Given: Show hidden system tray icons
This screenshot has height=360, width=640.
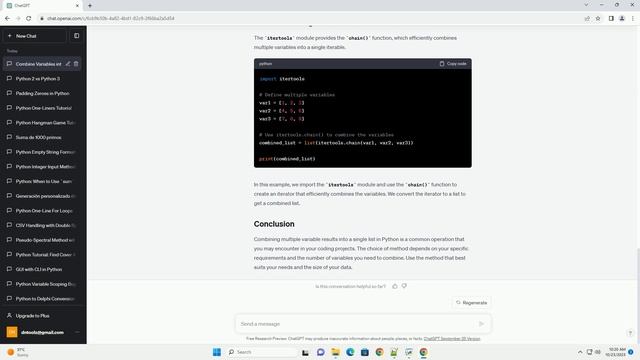Looking at the screenshot, I should click(580, 352).
